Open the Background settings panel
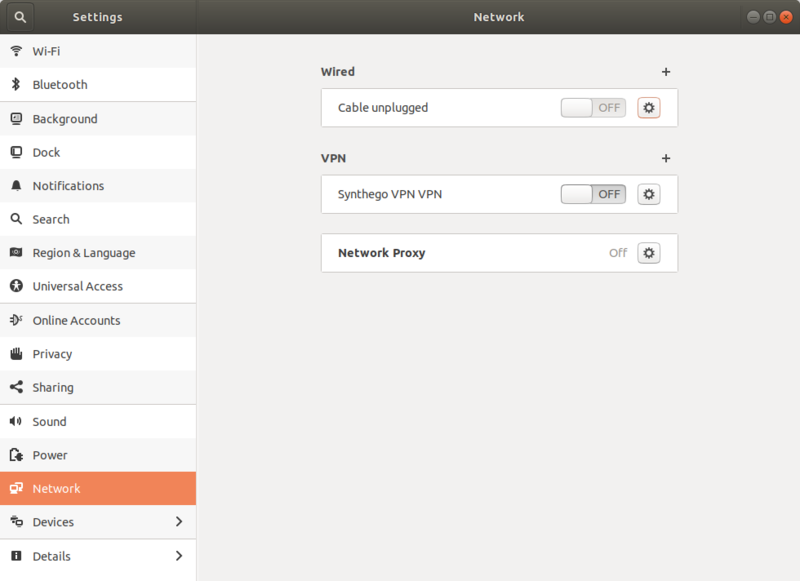The image size is (800, 581). coord(65,119)
